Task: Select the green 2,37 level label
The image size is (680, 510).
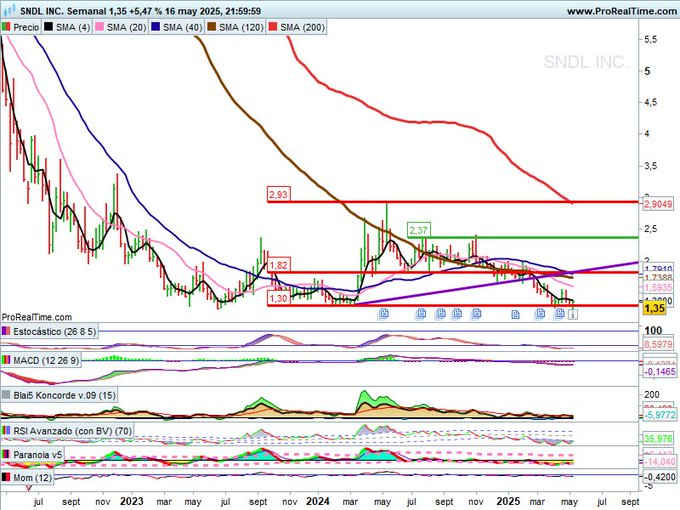Action: pos(418,230)
